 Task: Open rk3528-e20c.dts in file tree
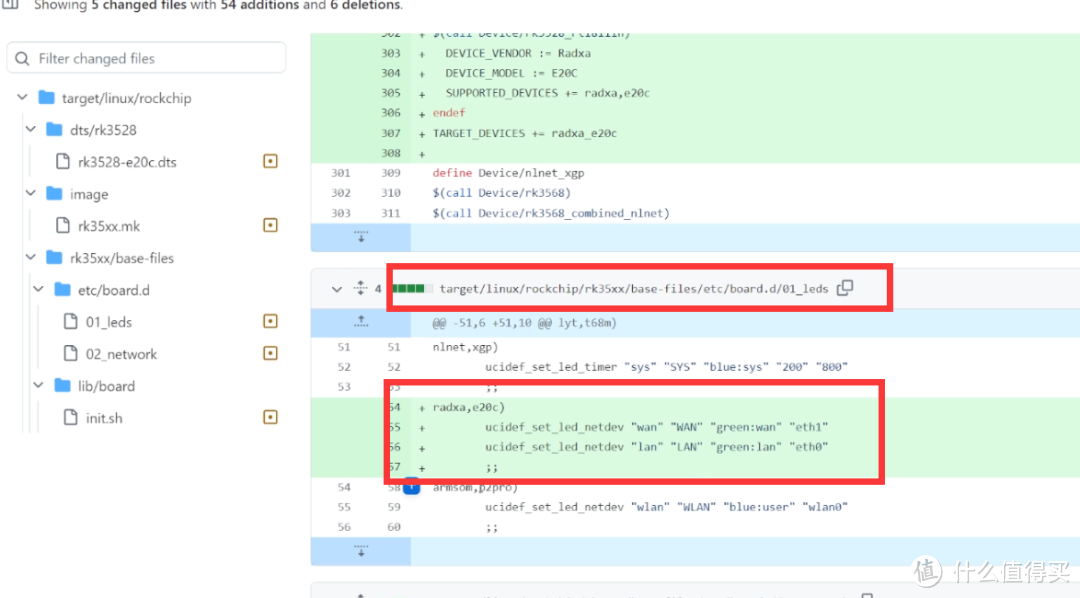coord(127,162)
